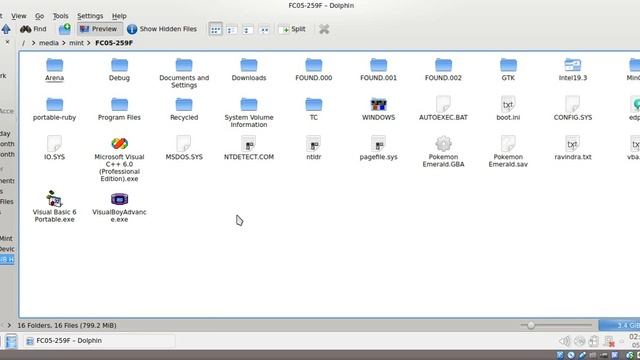The height and width of the screenshot is (360, 640).
Task: Switch to Icons view mode
Action: (216, 29)
